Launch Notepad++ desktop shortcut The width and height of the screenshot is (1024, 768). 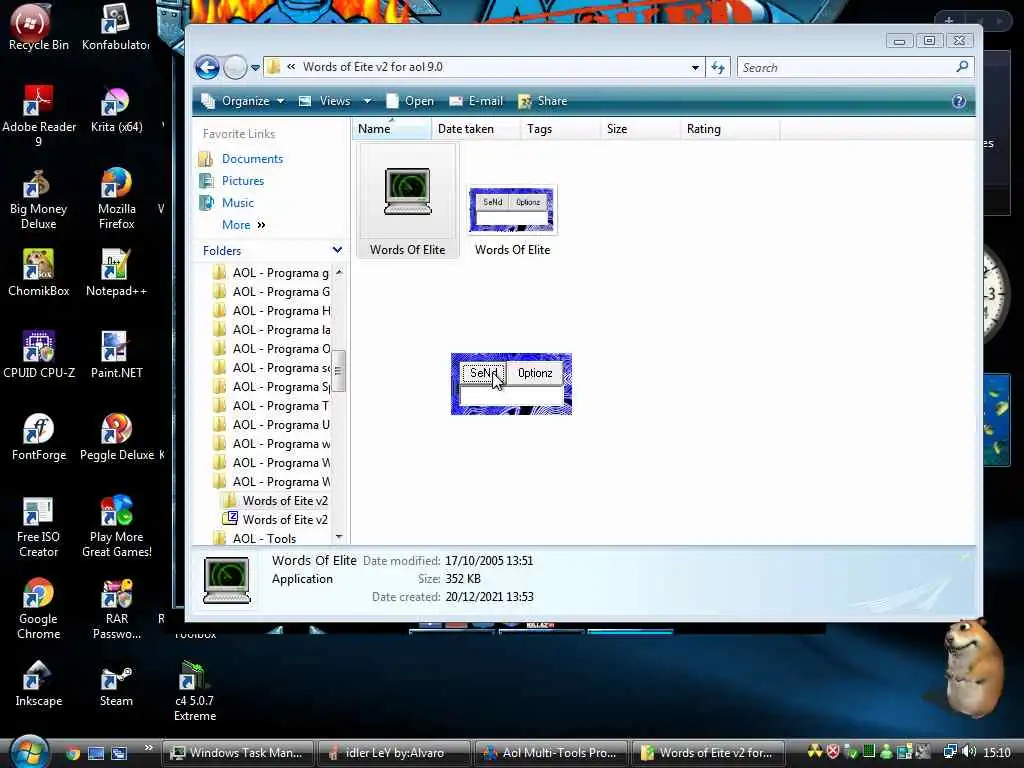116,273
